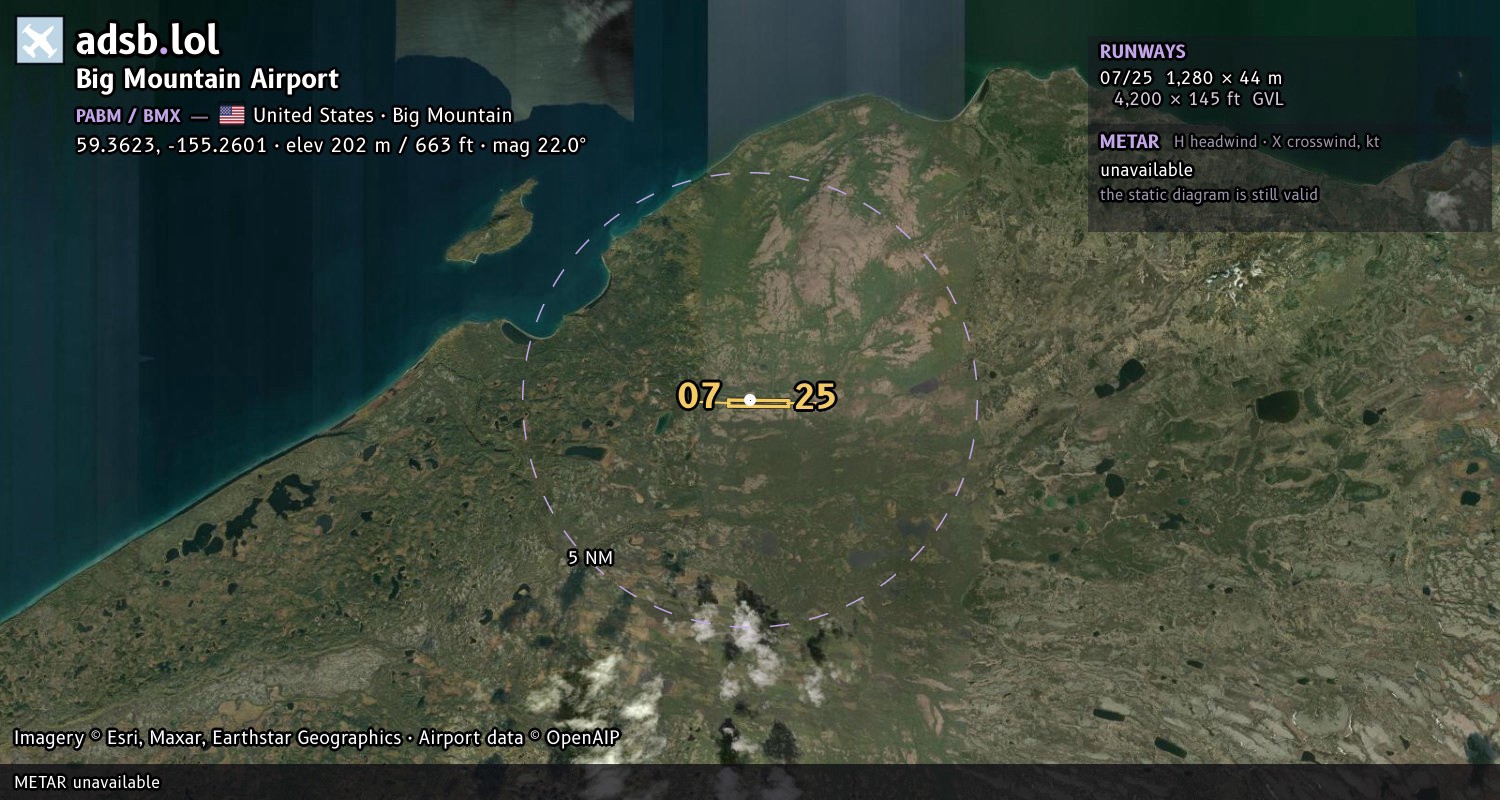Click the METAR panel heading
The image size is (1500, 800).
click(x=1129, y=142)
